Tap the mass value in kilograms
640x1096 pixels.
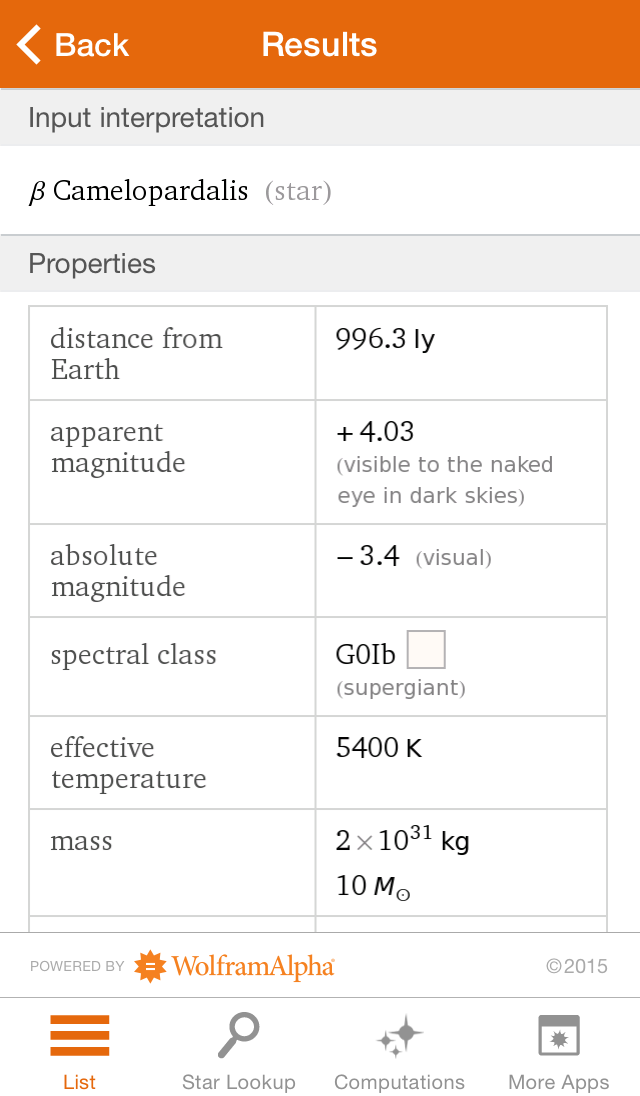(x=402, y=842)
